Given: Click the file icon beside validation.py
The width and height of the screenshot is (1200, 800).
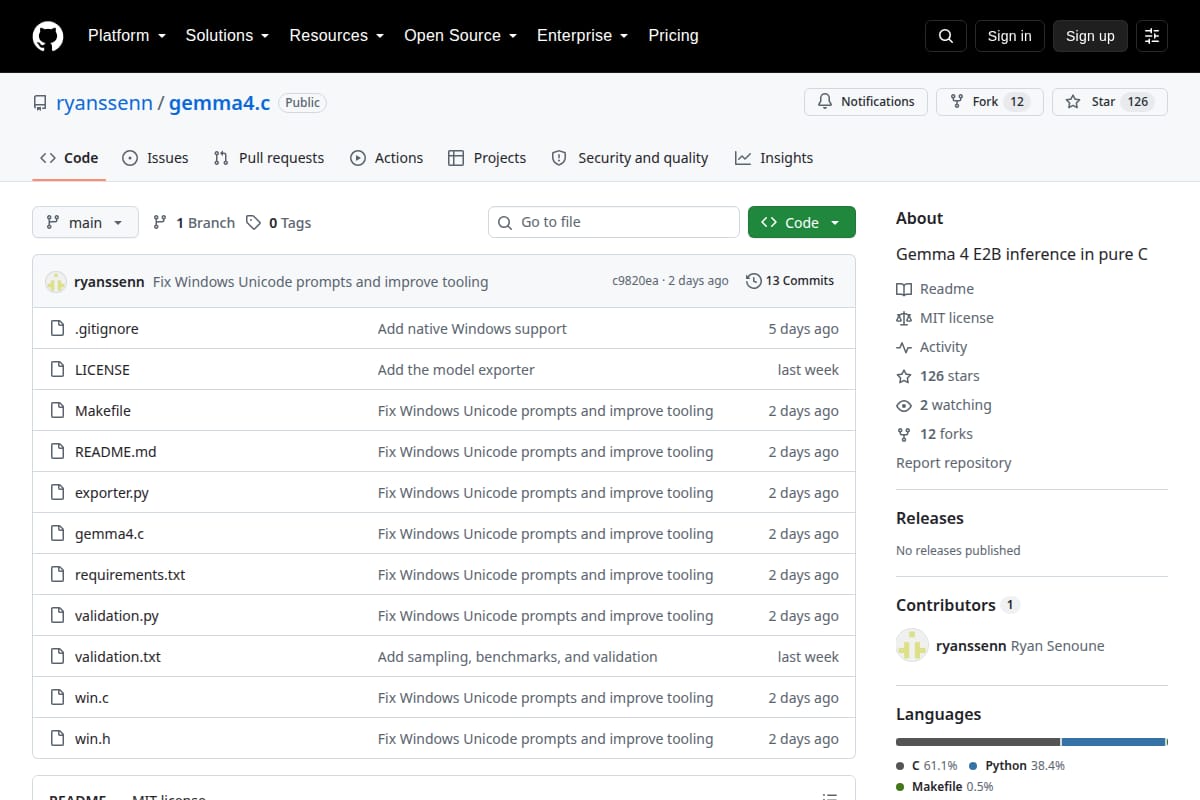Looking at the screenshot, I should pos(57,616).
